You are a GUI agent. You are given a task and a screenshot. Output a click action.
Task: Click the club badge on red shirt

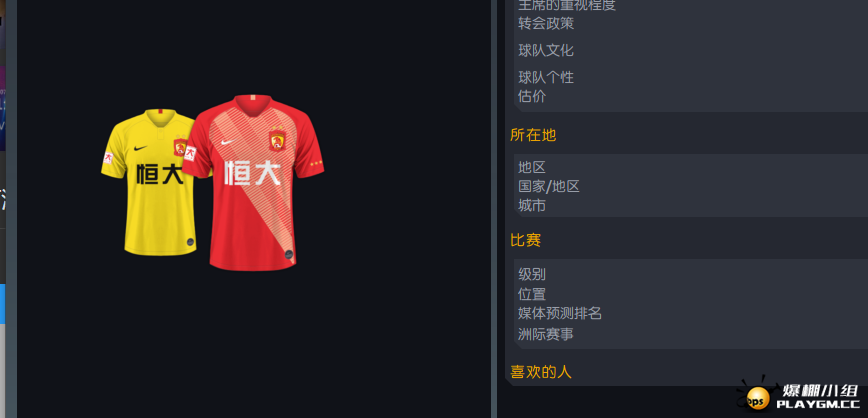(277, 139)
